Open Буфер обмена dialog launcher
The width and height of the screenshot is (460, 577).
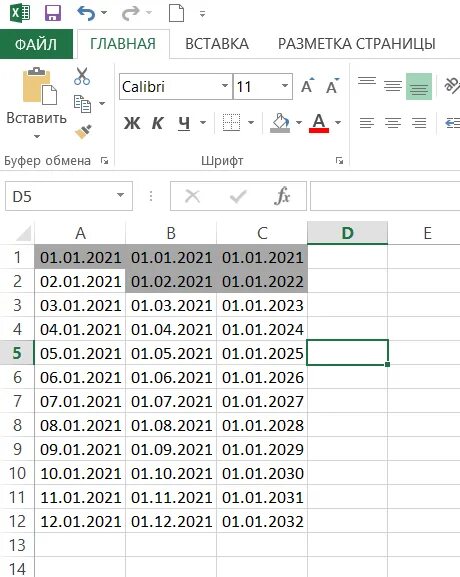click(105, 161)
